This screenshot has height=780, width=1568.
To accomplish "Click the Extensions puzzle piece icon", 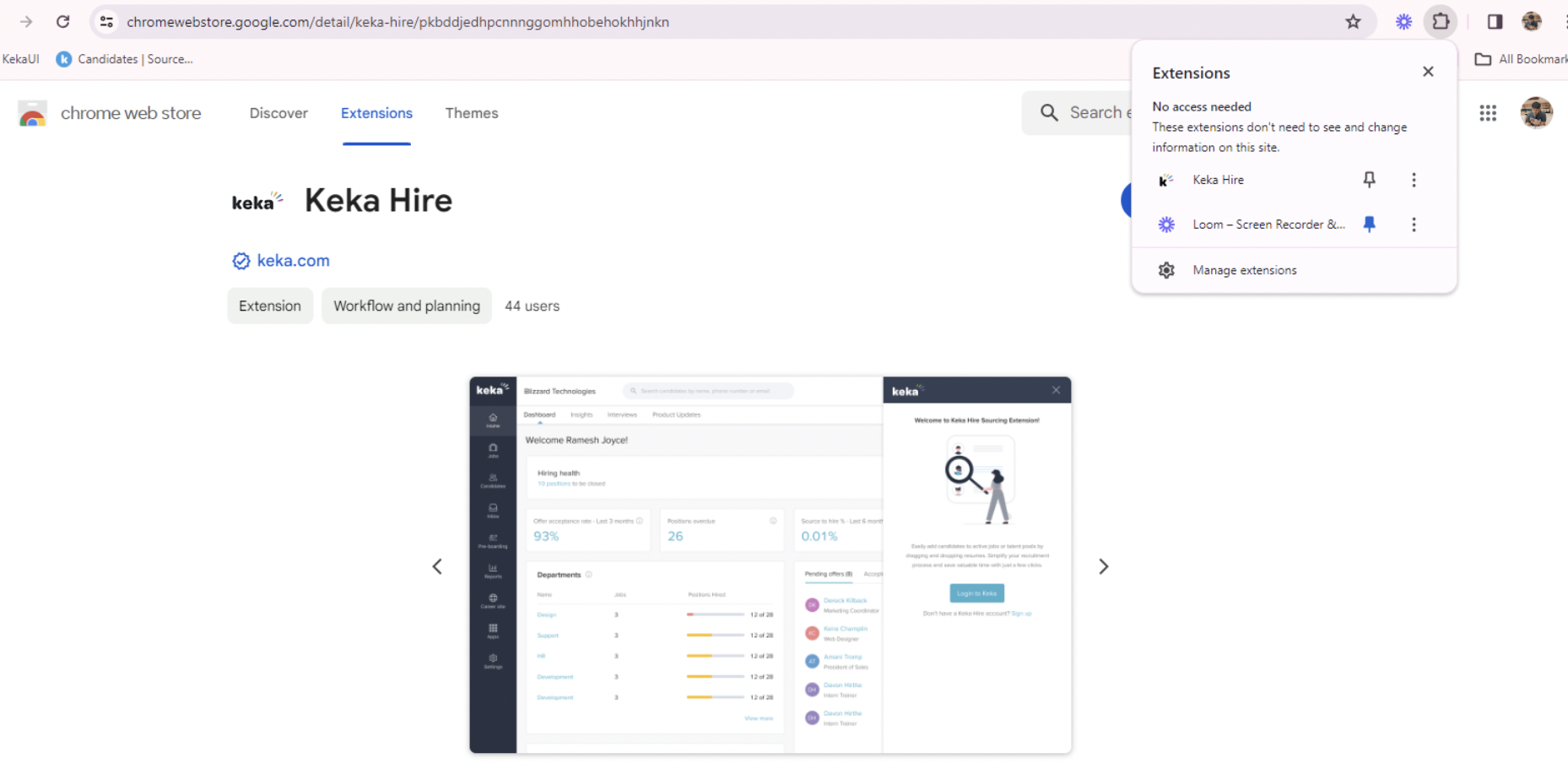I will click(x=1441, y=22).
